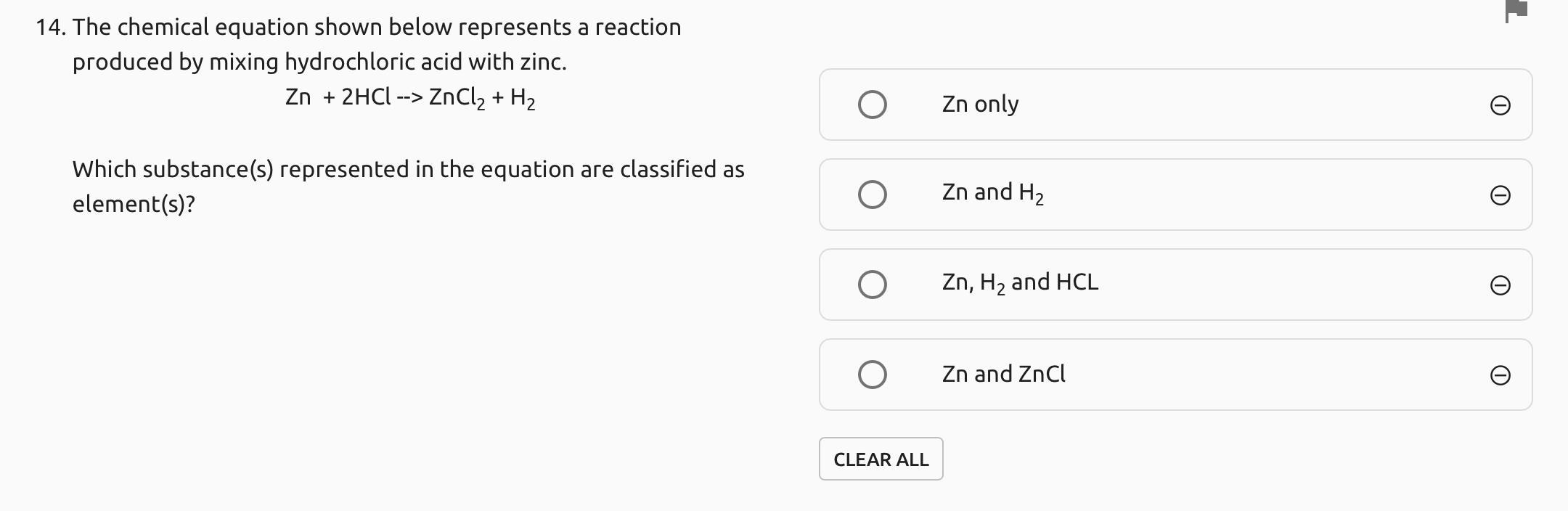Click the 'produced by mixing hydrochloric acid' line

click(319, 62)
